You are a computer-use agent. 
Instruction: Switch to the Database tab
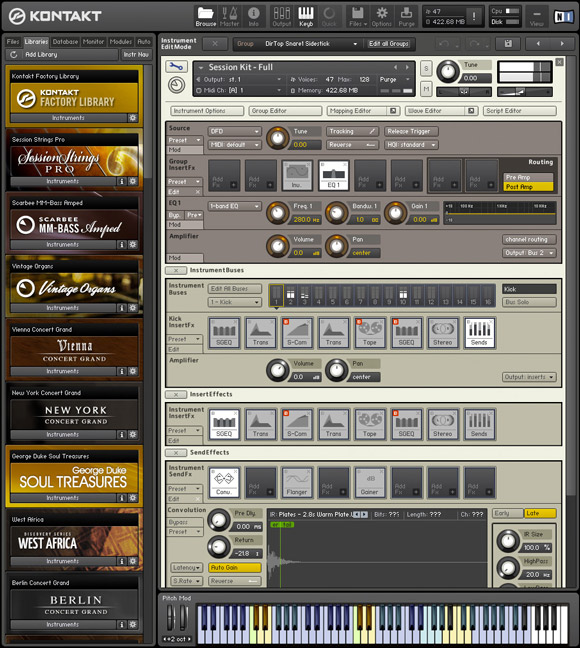[x=65, y=42]
